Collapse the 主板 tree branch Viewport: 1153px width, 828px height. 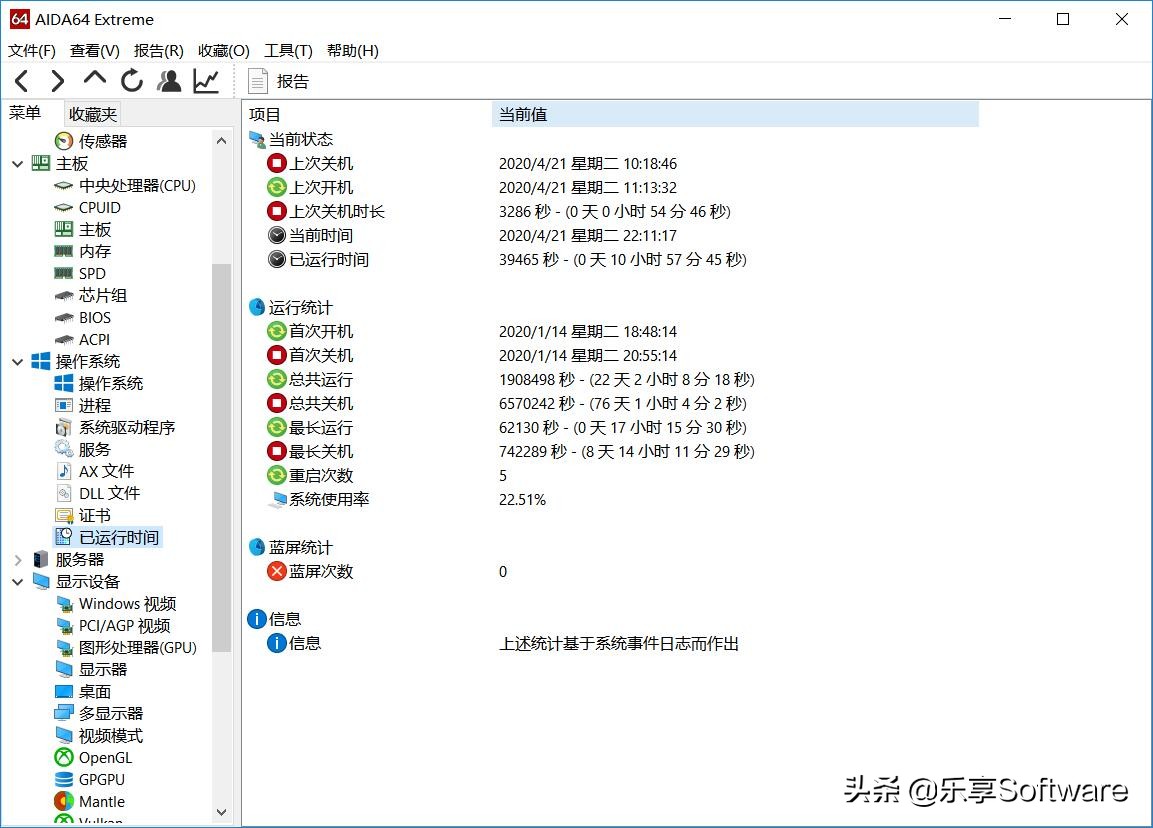click(x=16, y=163)
